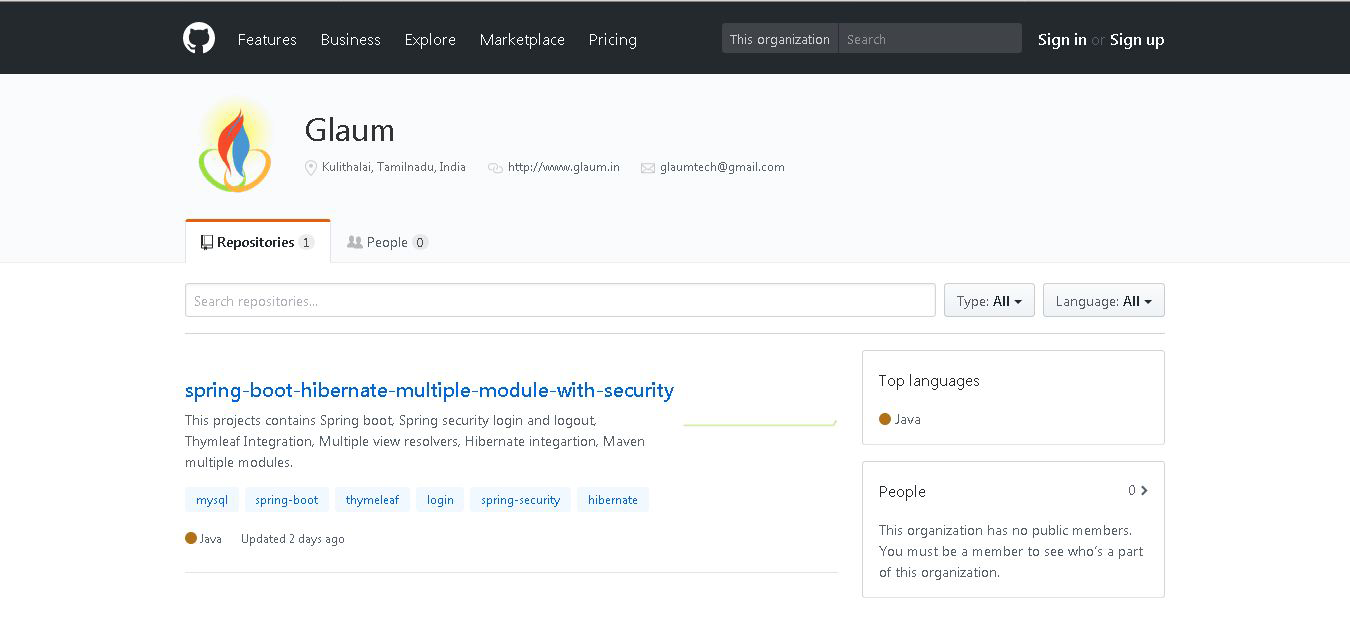
Task: Open the Glaum organization avatar
Action: (235, 145)
